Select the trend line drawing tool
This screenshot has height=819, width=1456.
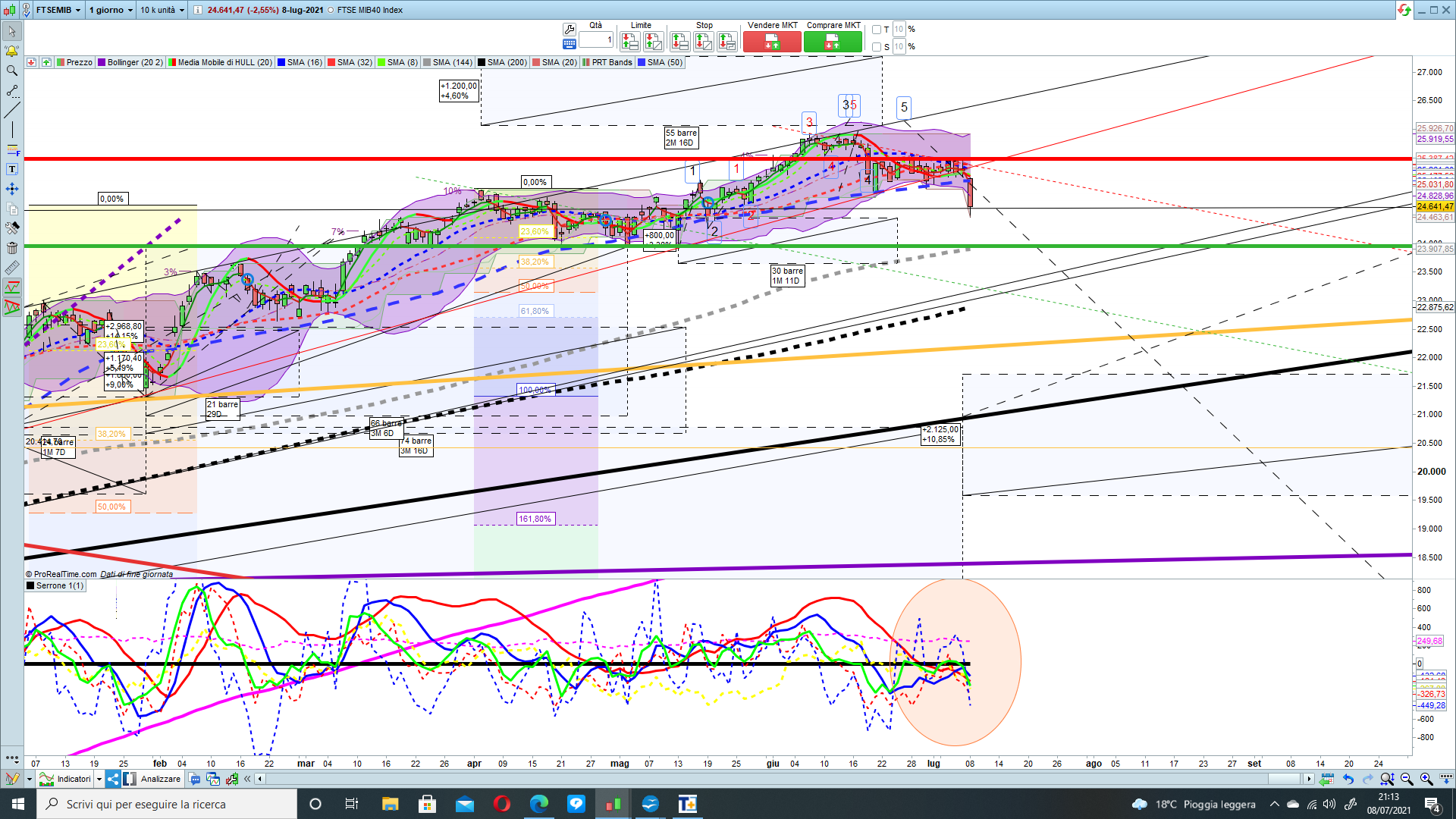coord(12,110)
